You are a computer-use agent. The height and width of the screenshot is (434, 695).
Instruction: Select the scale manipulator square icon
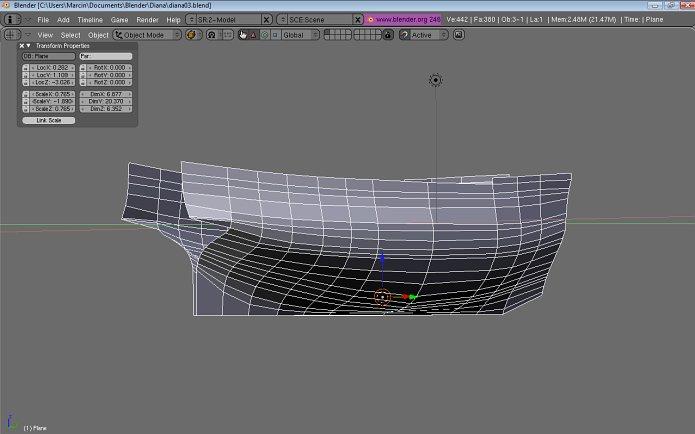(275, 35)
